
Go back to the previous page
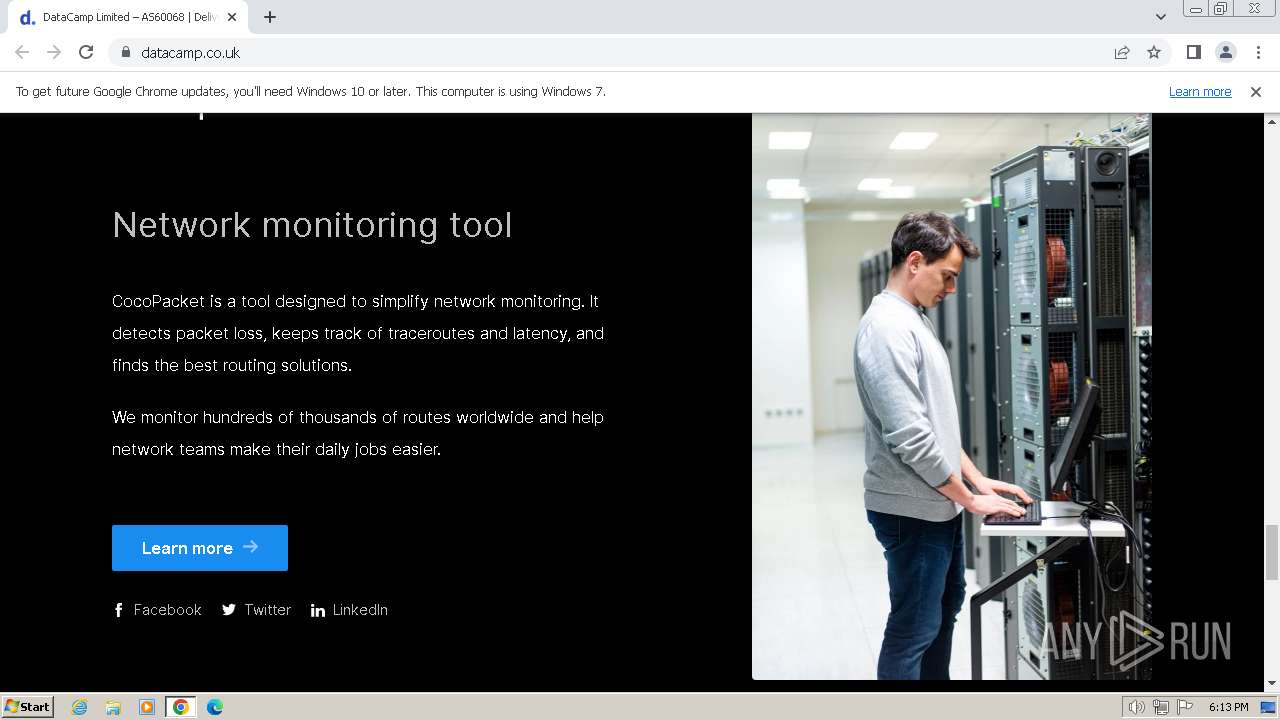coord(22,52)
